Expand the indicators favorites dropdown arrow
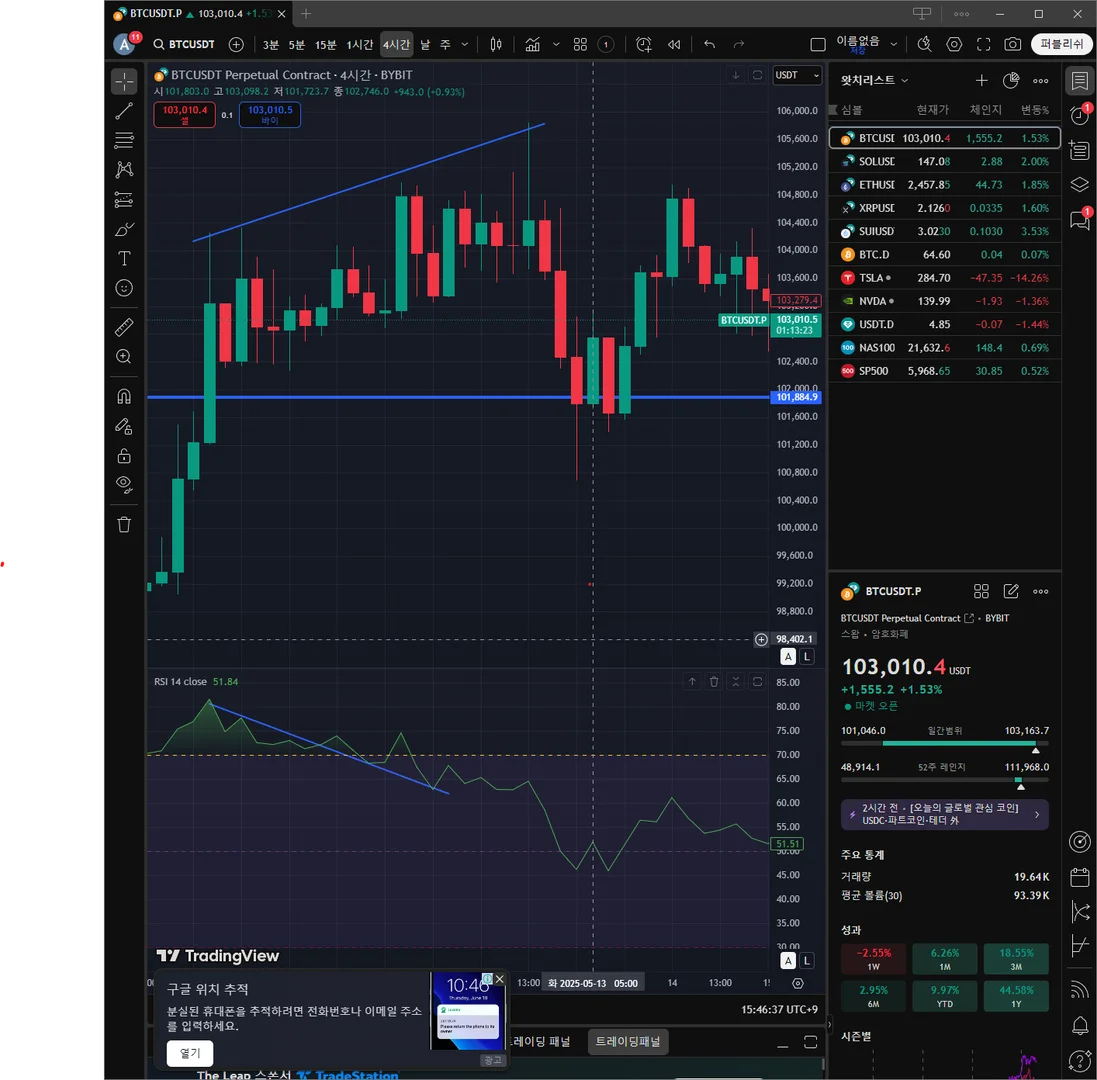1097x1080 pixels. click(556, 45)
